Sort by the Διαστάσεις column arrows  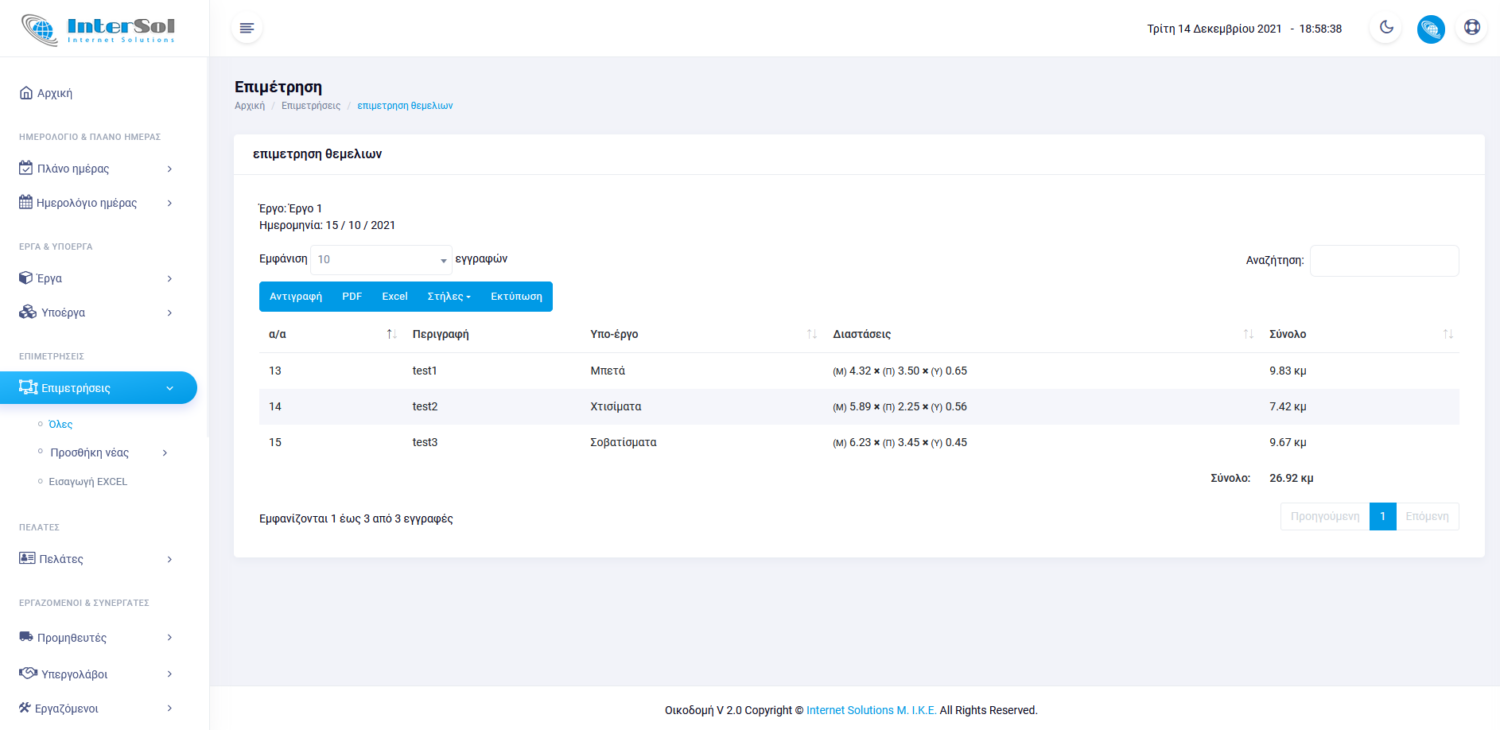[1248, 334]
